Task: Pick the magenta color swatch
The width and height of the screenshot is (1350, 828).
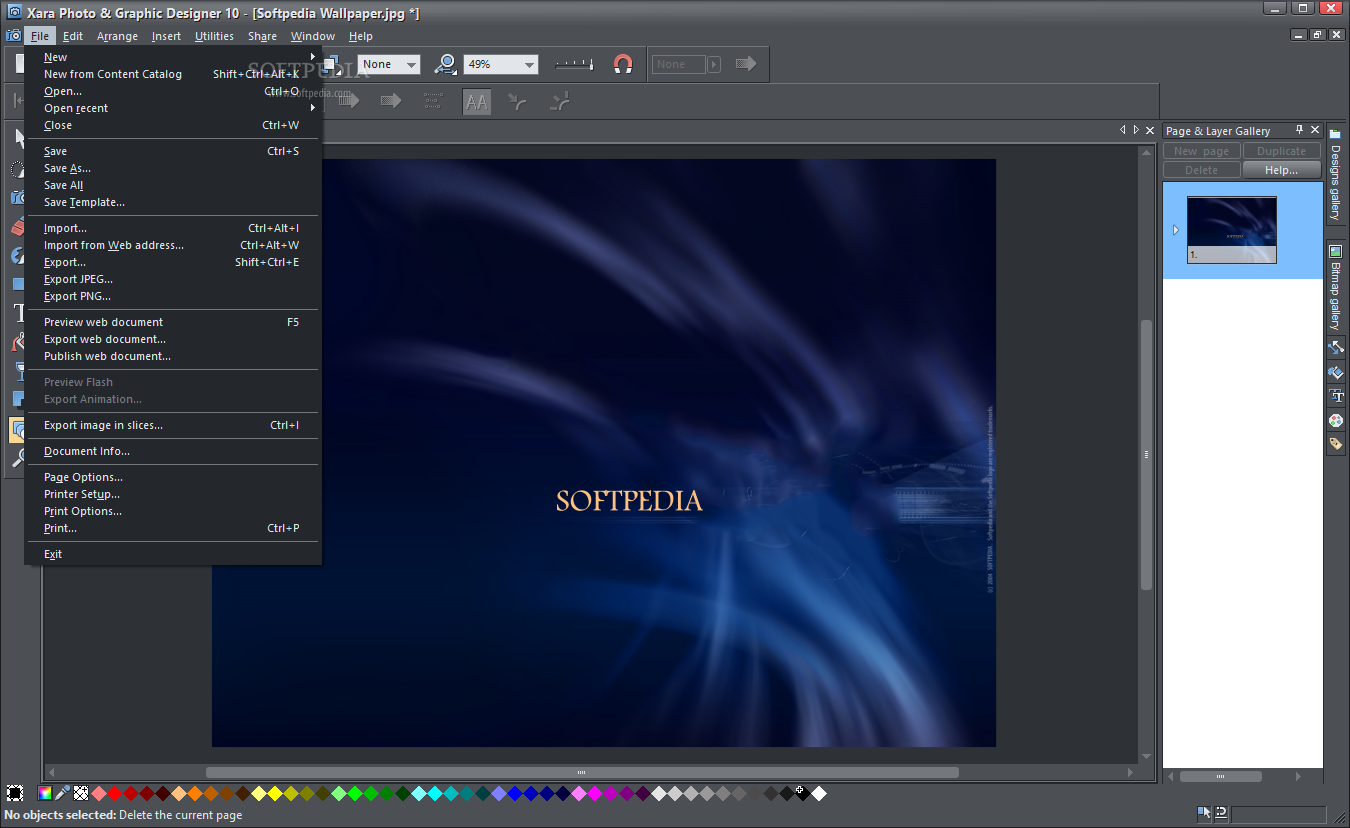Action: coord(595,793)
